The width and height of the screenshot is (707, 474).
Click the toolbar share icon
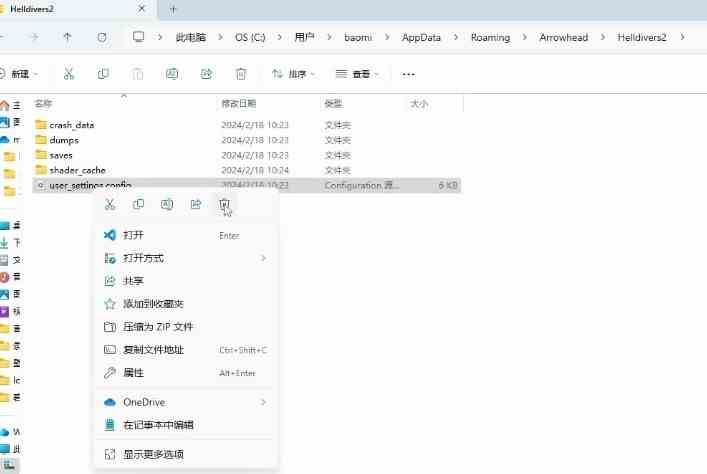pyautogui.click(x=207, y=74)
